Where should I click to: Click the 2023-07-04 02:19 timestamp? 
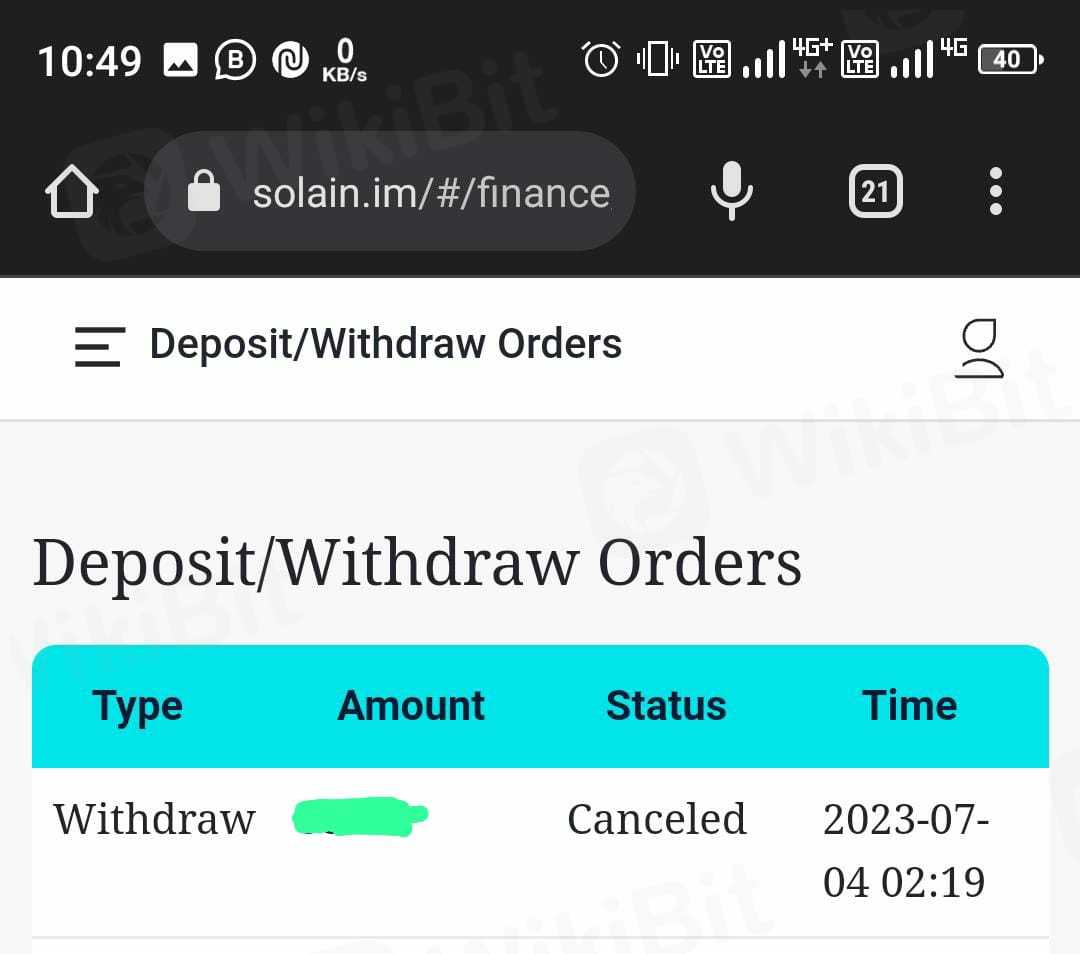pos(905,851)
